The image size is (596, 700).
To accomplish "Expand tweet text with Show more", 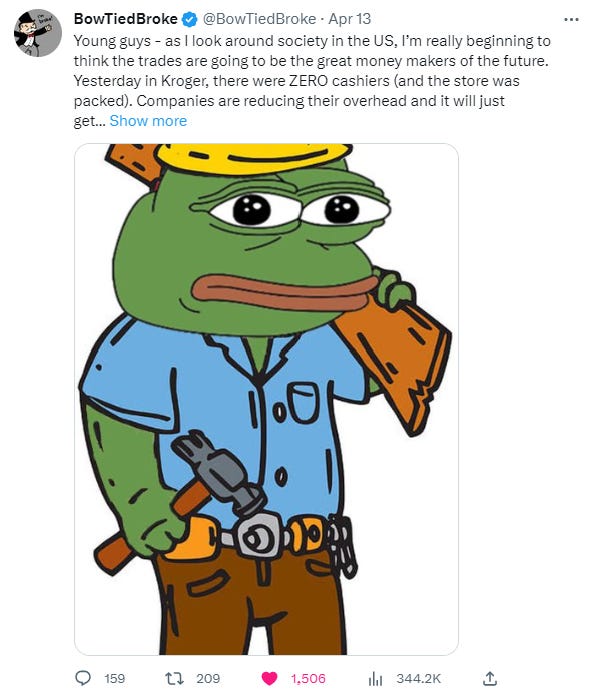I will (x=148, y=121).
